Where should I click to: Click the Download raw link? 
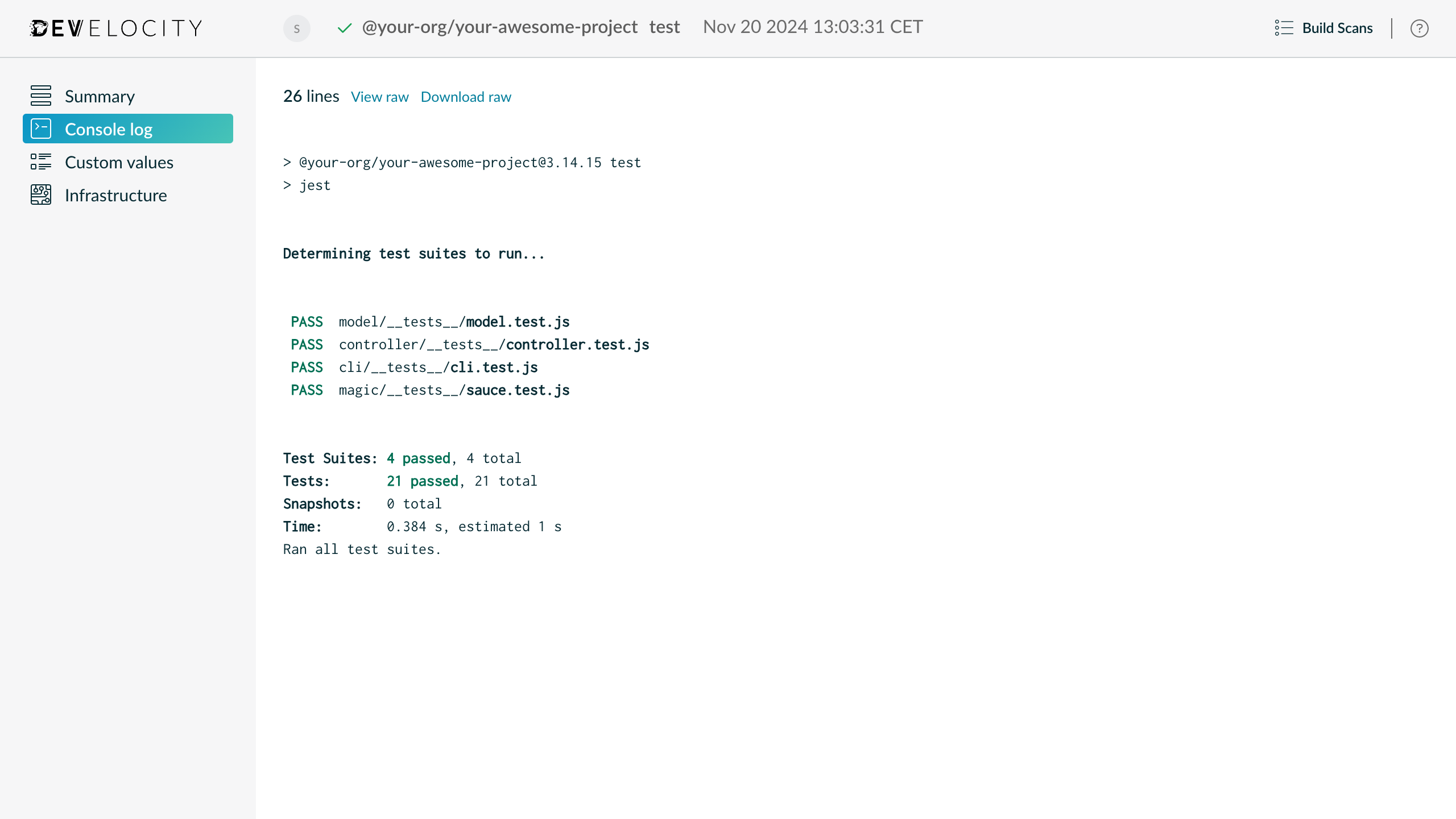[x=466, y=97]
